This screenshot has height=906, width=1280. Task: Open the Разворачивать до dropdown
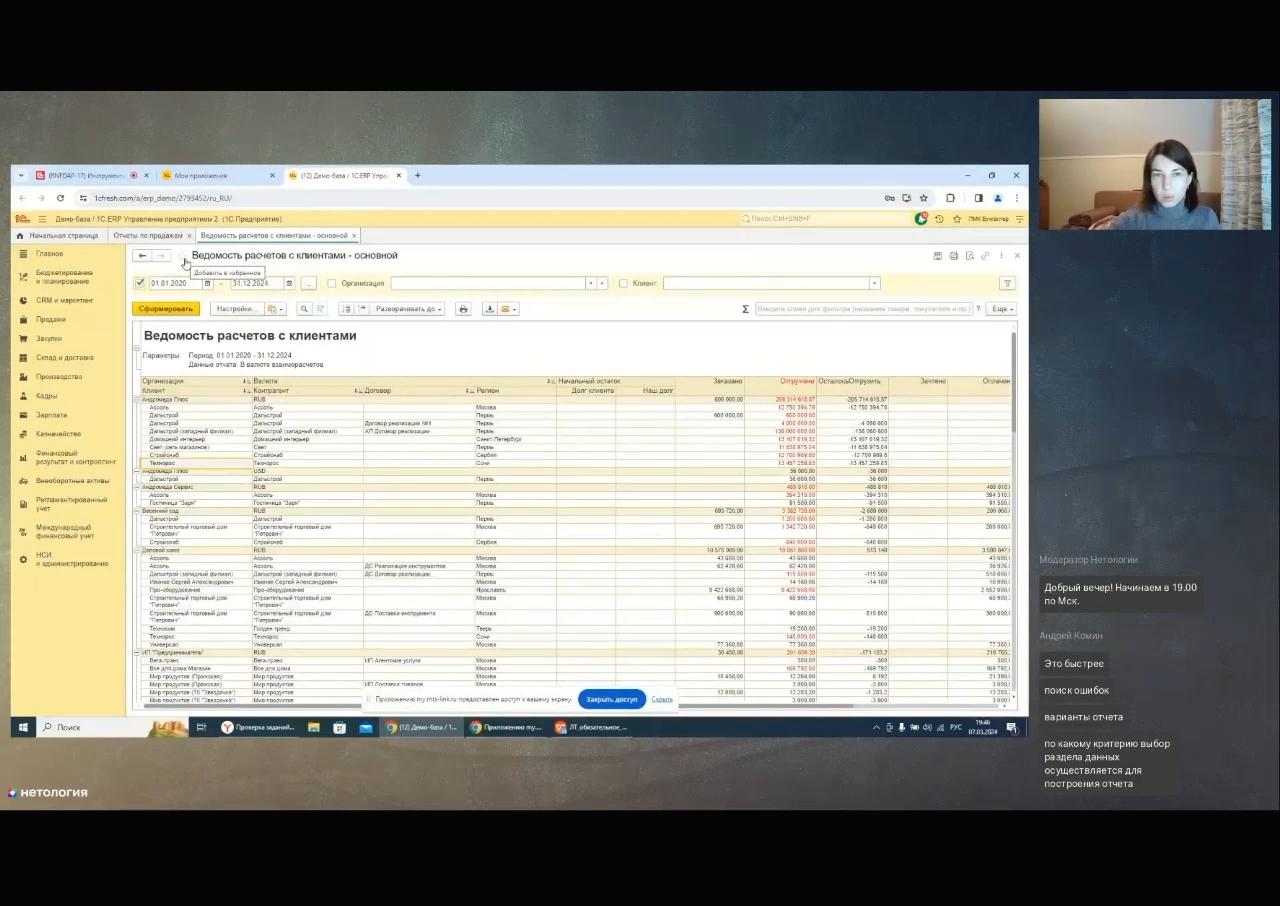409,309
